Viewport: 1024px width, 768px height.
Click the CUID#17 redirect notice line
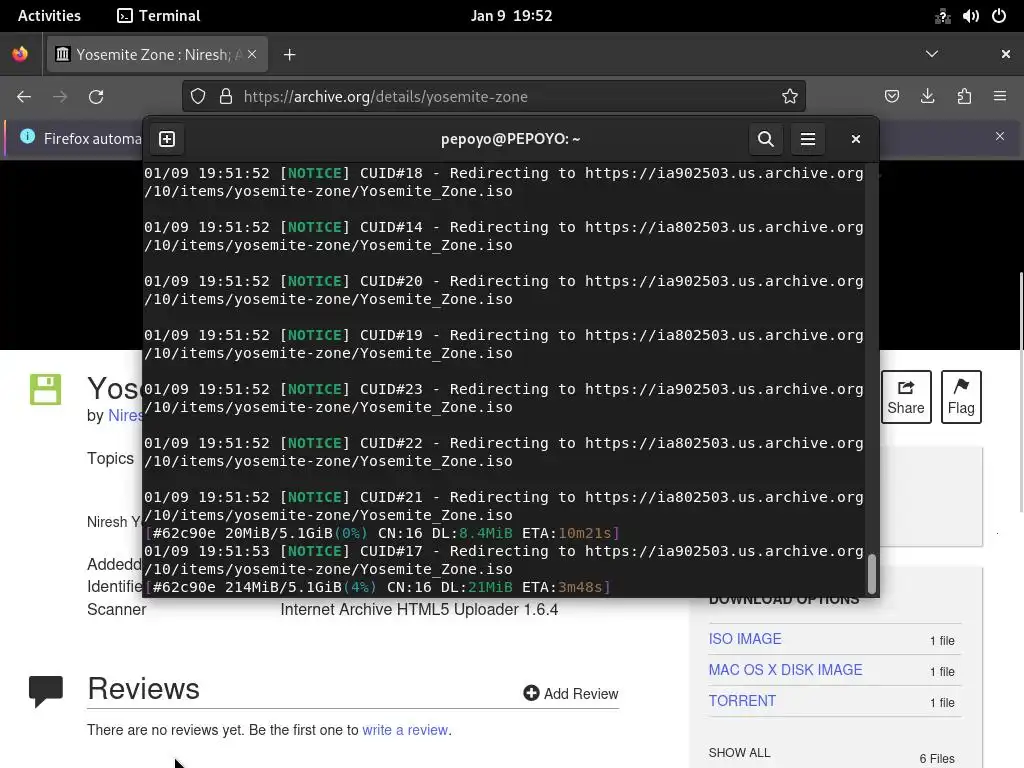click(504, 560)
